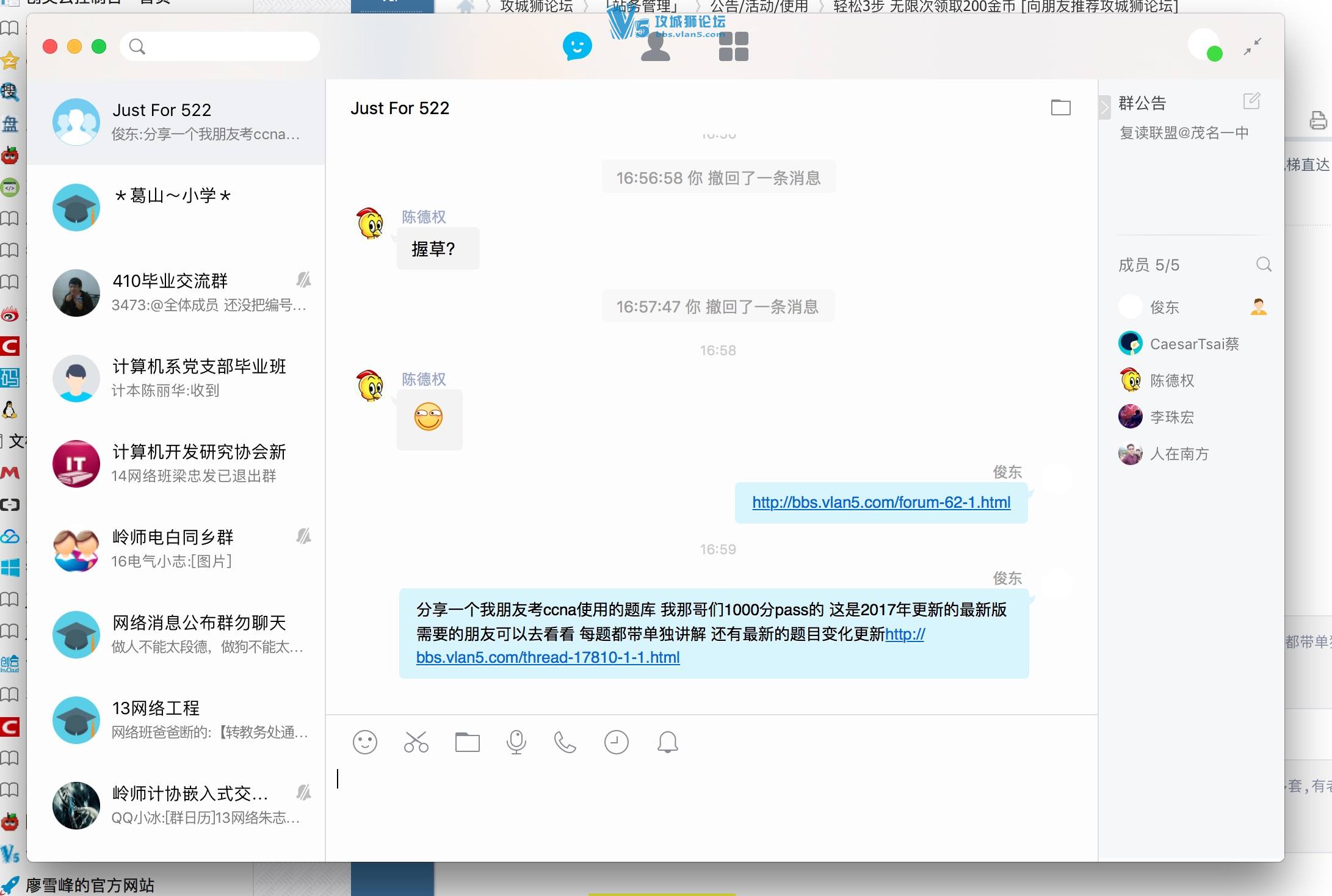Shrink window using collapse arrows icon
The image size is (1332, 896).
click(1253, 47)
